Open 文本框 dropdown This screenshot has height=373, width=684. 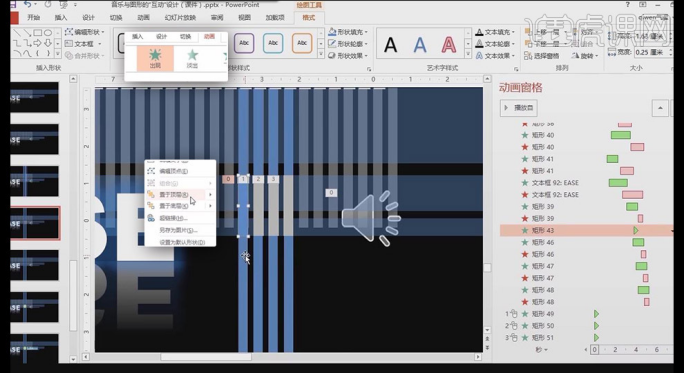(x=83, y=44)
